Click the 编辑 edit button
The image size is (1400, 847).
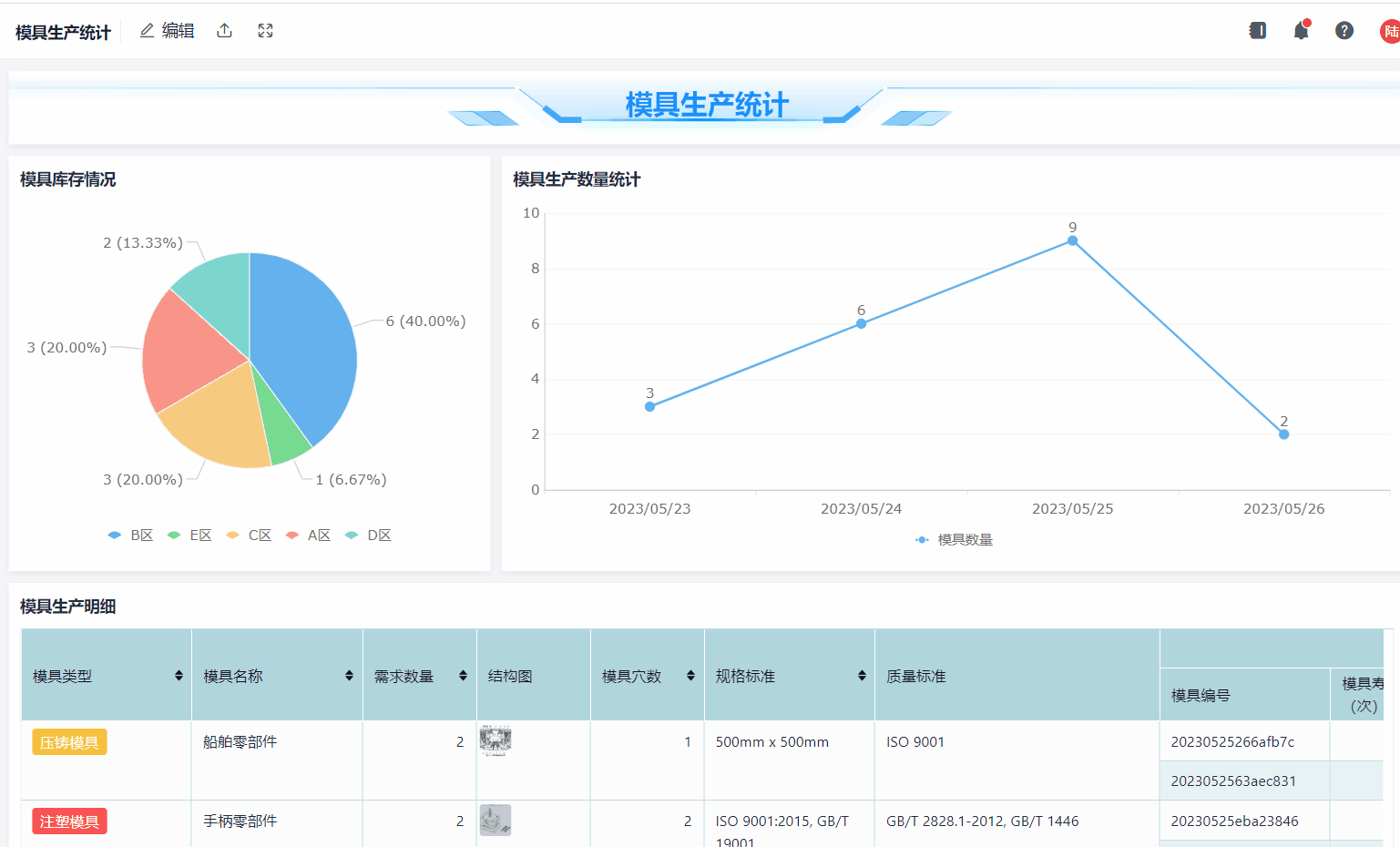pos(168,31)
